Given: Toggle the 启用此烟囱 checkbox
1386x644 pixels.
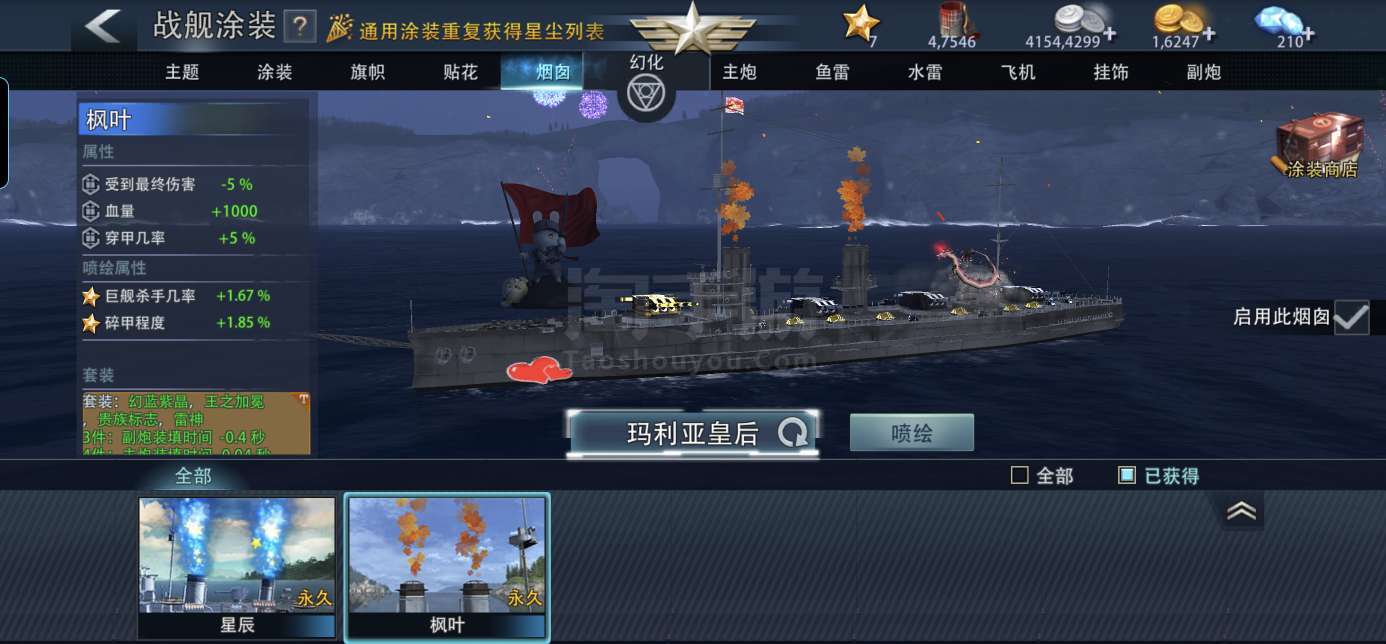Looking at the screenshot, I should coord(1351,318).
